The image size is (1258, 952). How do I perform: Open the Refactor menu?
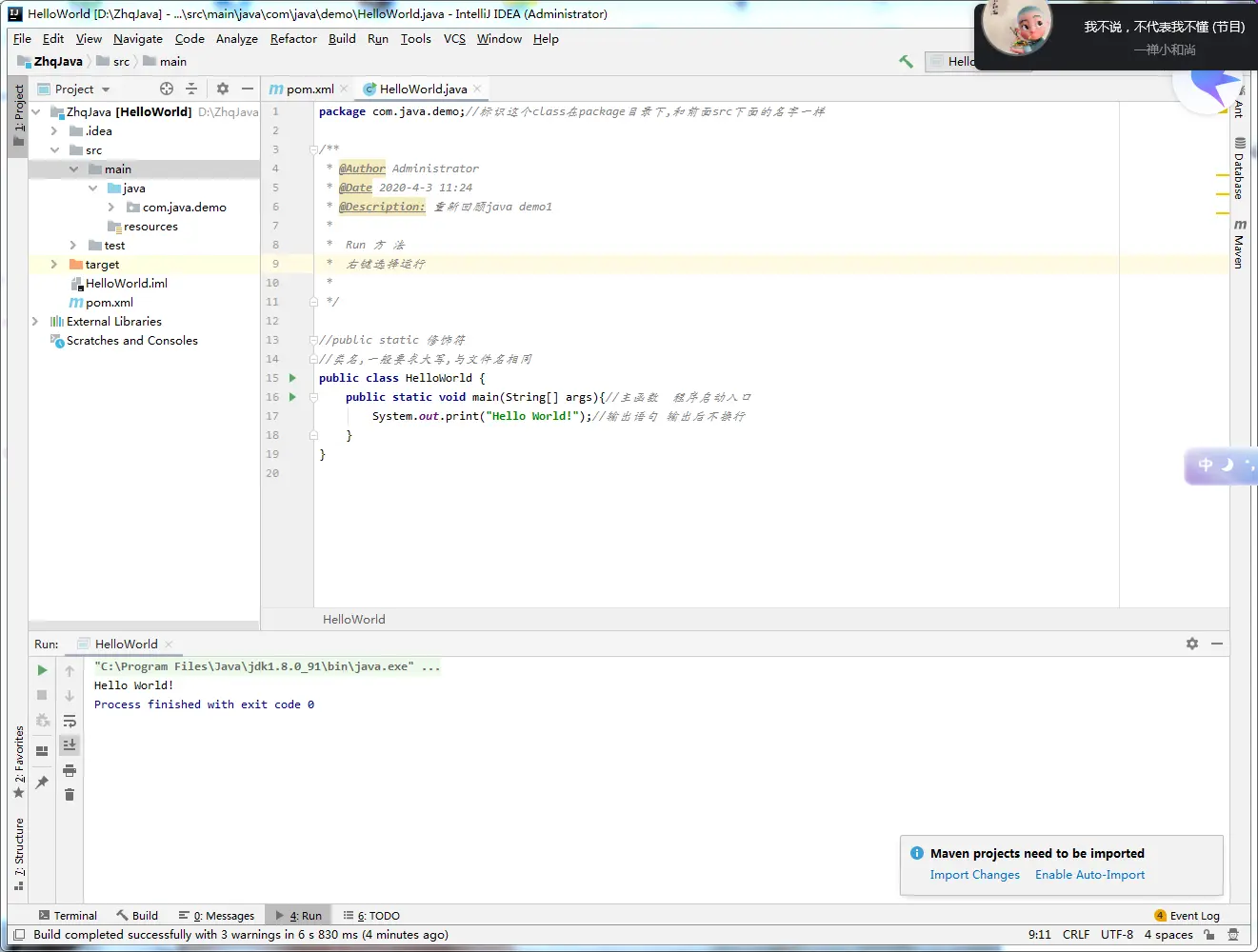293,39
